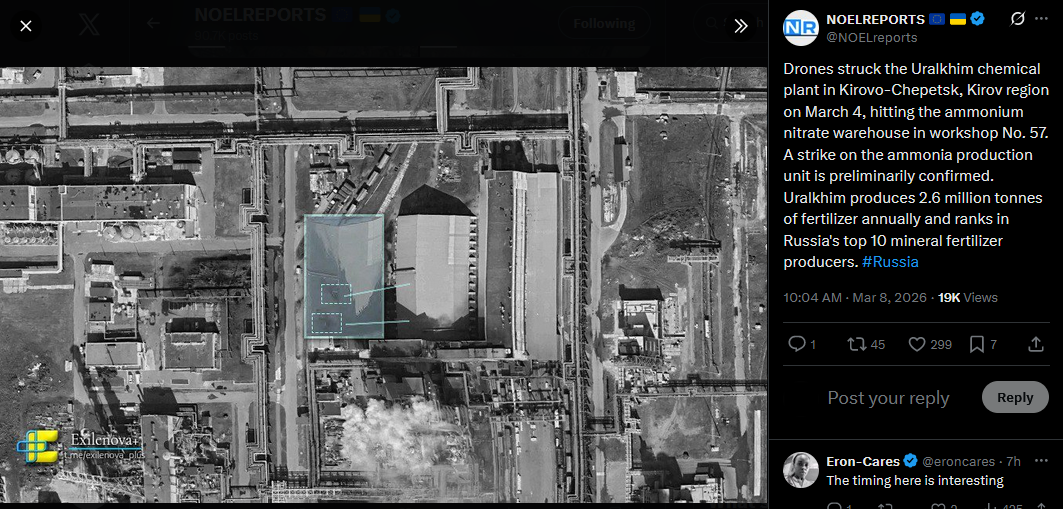Open the three-dot menu on Eron-Cares reply
The width and height of the screenshot is (1063, 509).
[1041, 461]
